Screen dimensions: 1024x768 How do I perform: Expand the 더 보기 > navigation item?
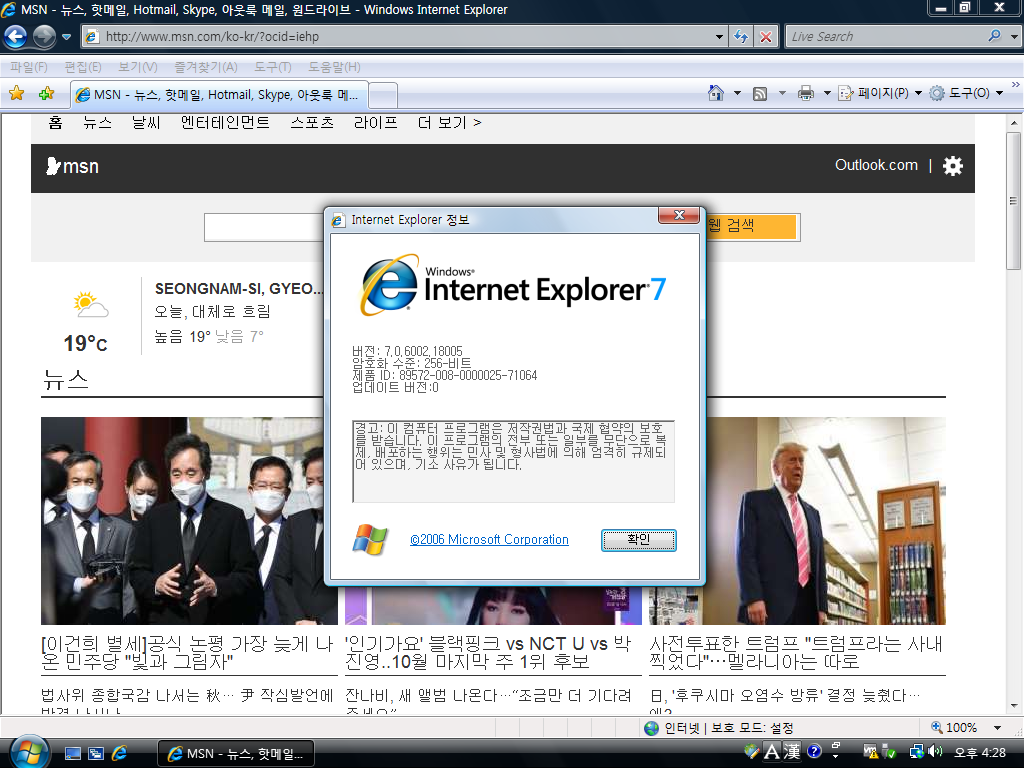coord(449,122)
